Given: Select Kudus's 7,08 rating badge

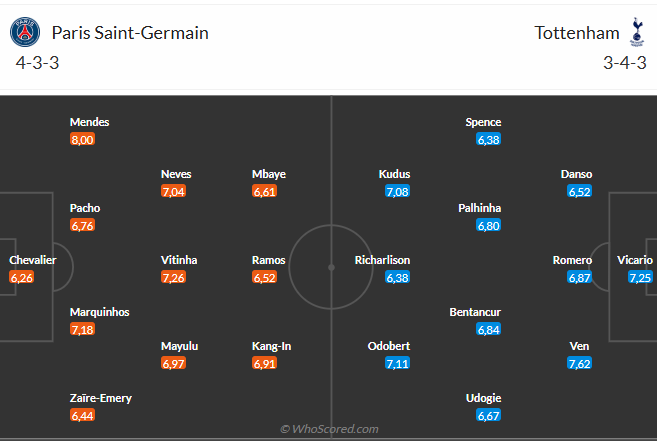Looking at the screenshot, I should coord(397,191).
